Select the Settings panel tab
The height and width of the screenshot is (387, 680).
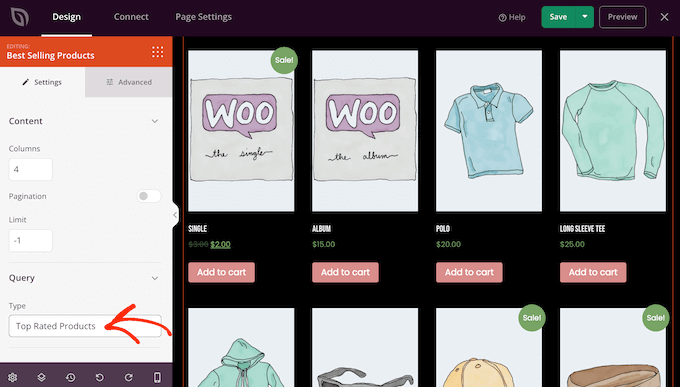click(42, 82)
